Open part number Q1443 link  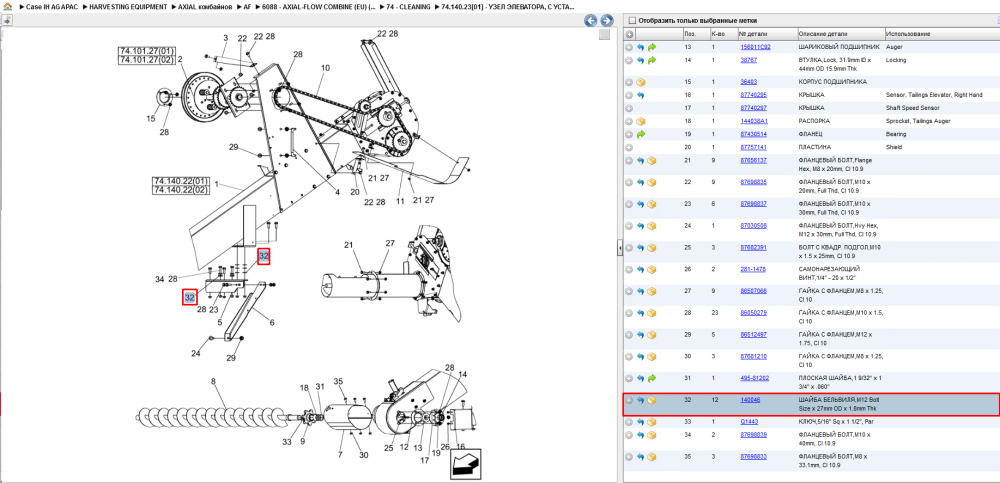[747, 422]
